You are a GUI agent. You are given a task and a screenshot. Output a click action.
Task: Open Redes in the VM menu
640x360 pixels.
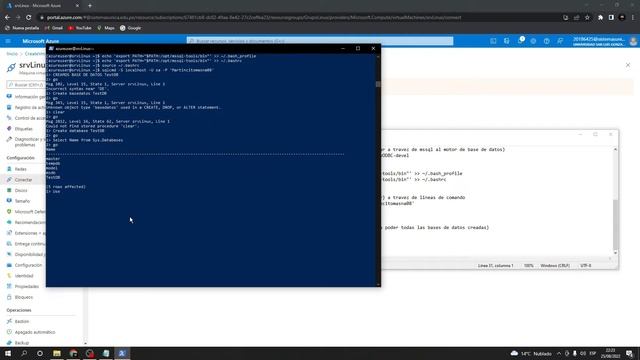pos(20,169)
